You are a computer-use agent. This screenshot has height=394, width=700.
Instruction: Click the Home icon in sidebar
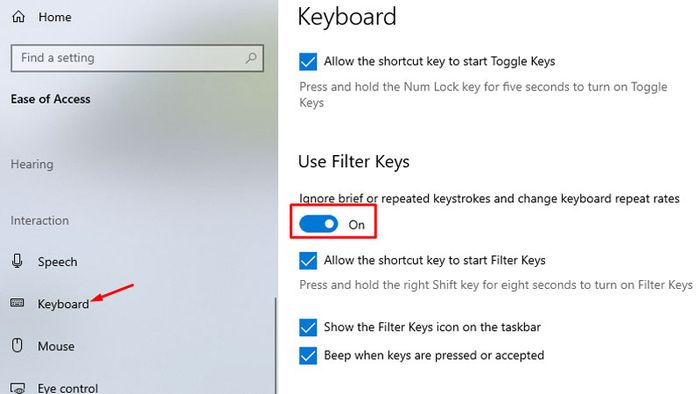tap(18, 17)
